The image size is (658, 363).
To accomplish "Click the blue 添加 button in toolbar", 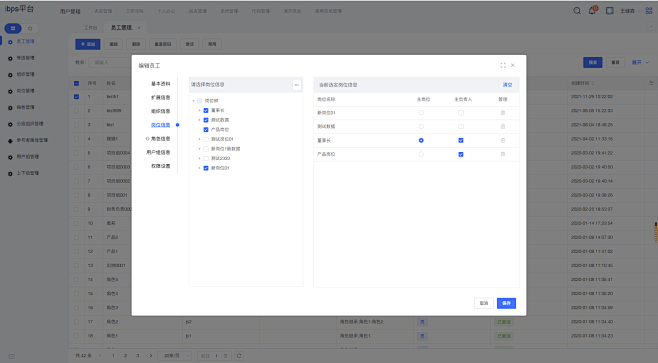I will [88, 44].
